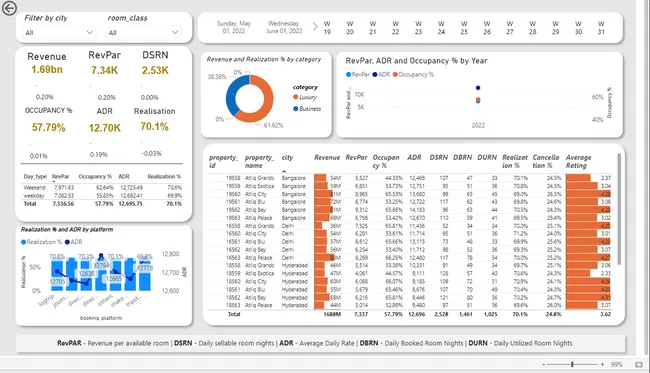Click the Revenue 1.69bn KPI value

click(47, 70)
